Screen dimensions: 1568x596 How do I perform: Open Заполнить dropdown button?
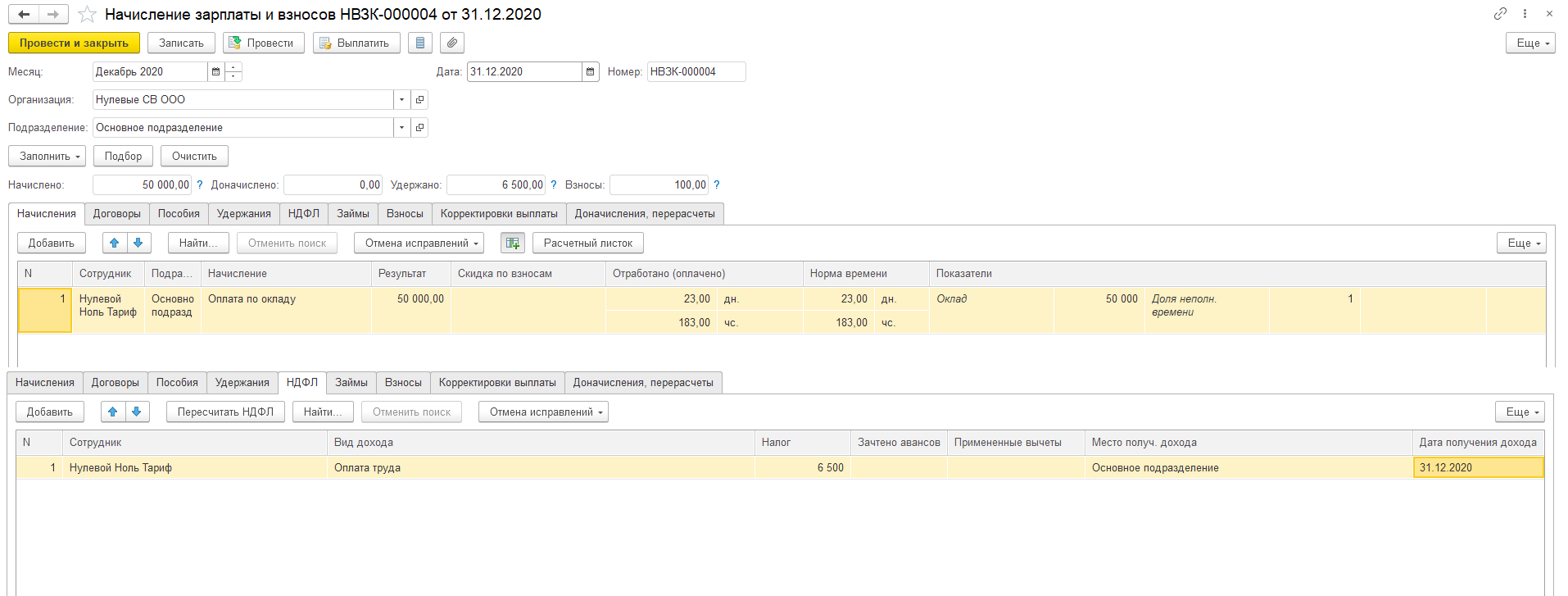click(47, 156)
